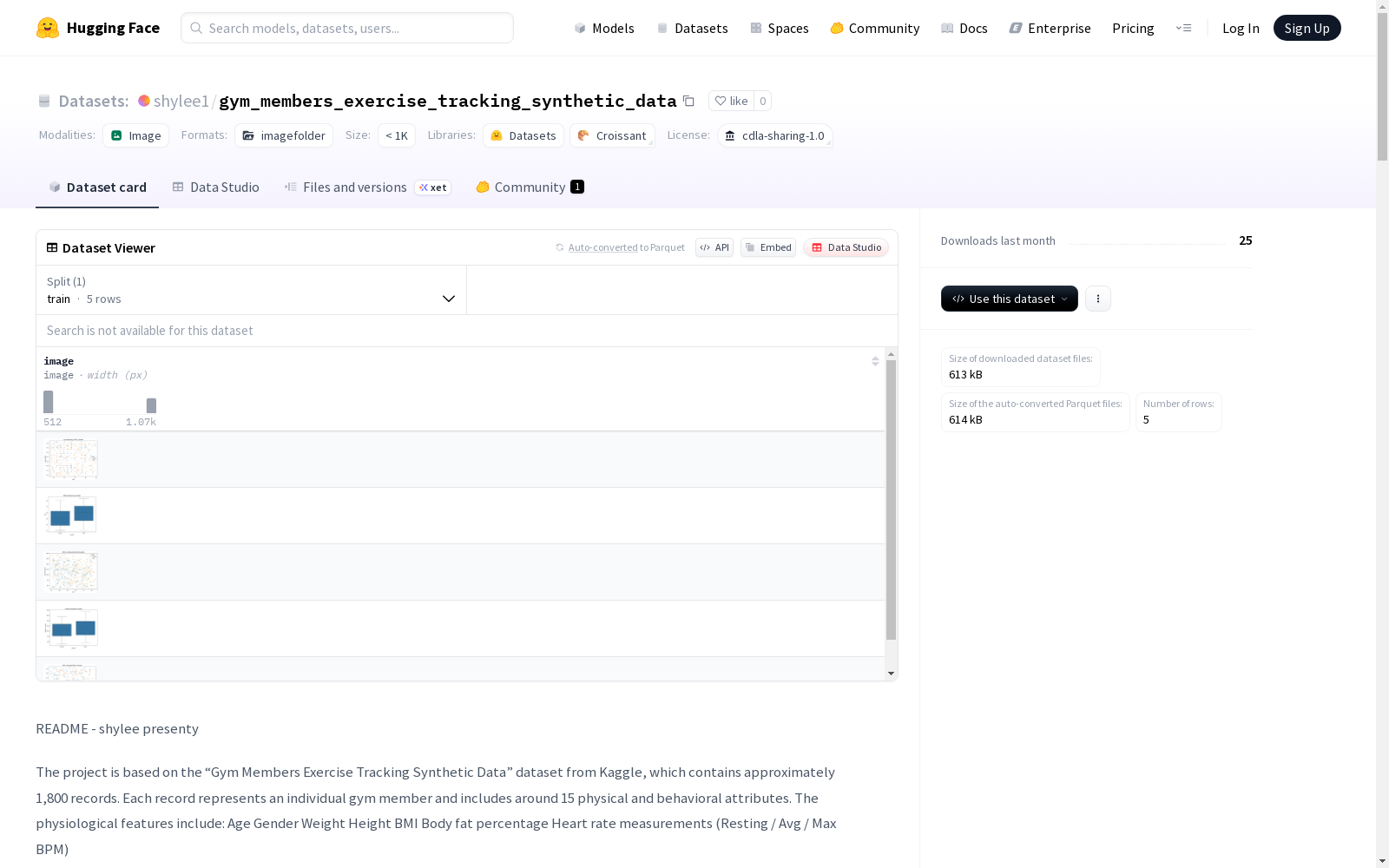1389x868 pixels.
Task: Open the Community nav item
Action: (x=875, y=28)
